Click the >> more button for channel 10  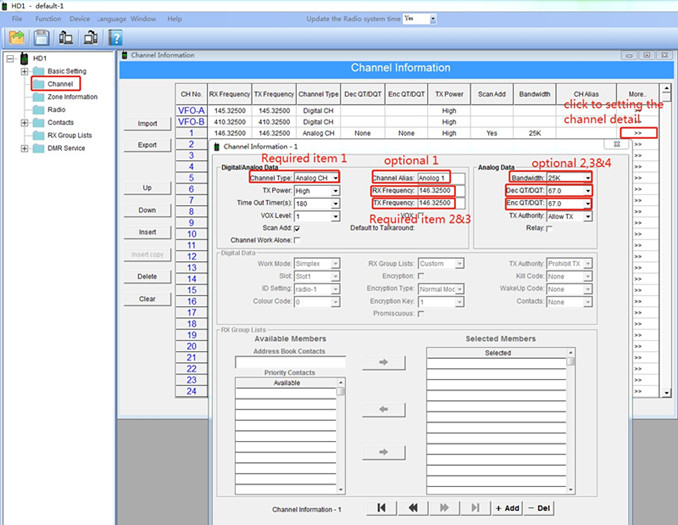(638, 234)
